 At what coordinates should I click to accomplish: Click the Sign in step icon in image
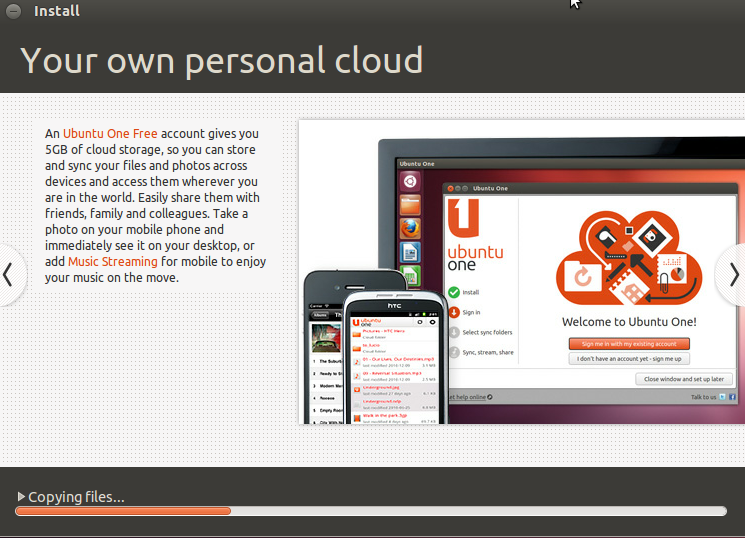454,312
